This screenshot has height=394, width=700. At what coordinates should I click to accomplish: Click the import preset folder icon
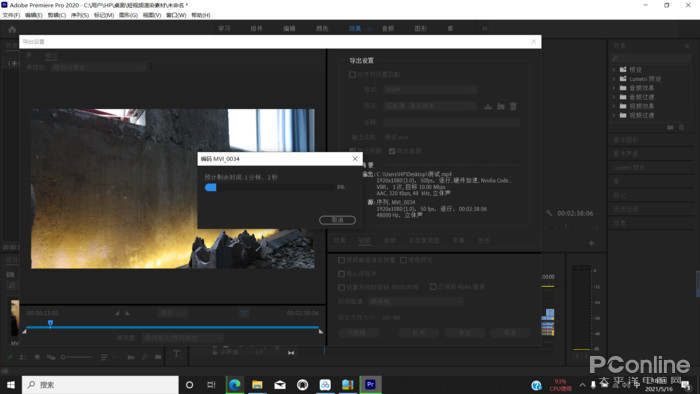coord(501,106)
